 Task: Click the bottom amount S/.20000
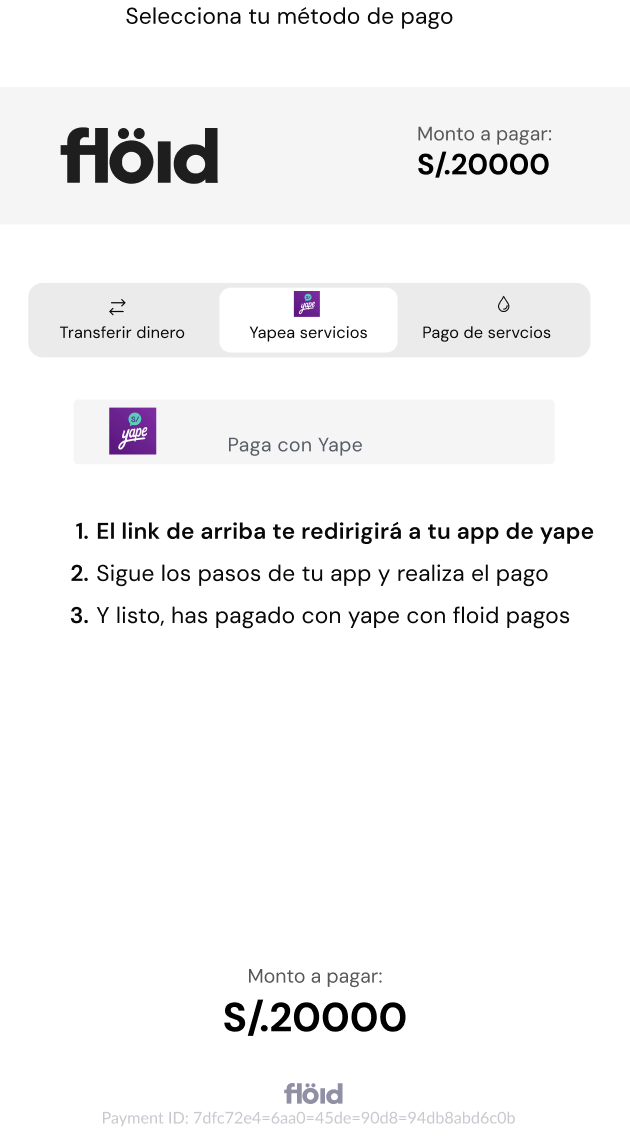[x=315, y=1017]
